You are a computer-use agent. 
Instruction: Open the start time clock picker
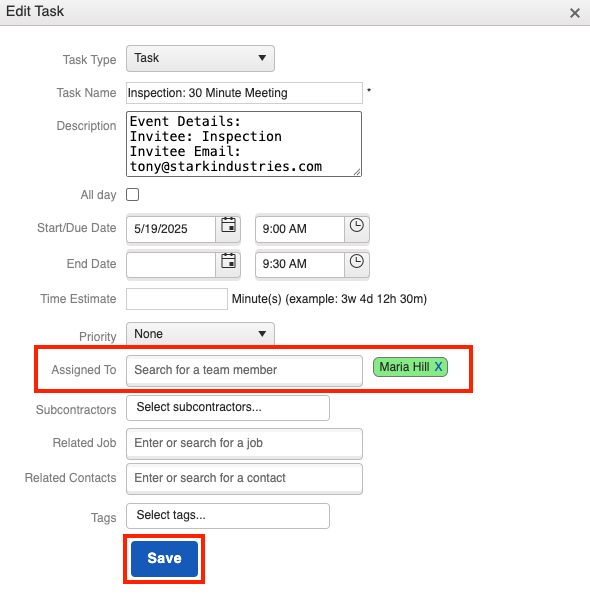click(357, 228)
